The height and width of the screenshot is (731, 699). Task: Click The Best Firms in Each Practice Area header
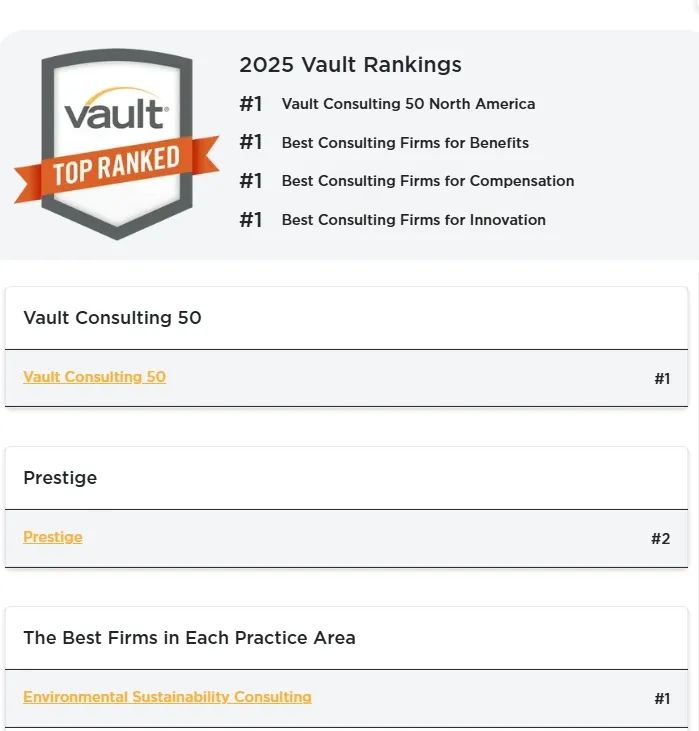coord(189,638)
